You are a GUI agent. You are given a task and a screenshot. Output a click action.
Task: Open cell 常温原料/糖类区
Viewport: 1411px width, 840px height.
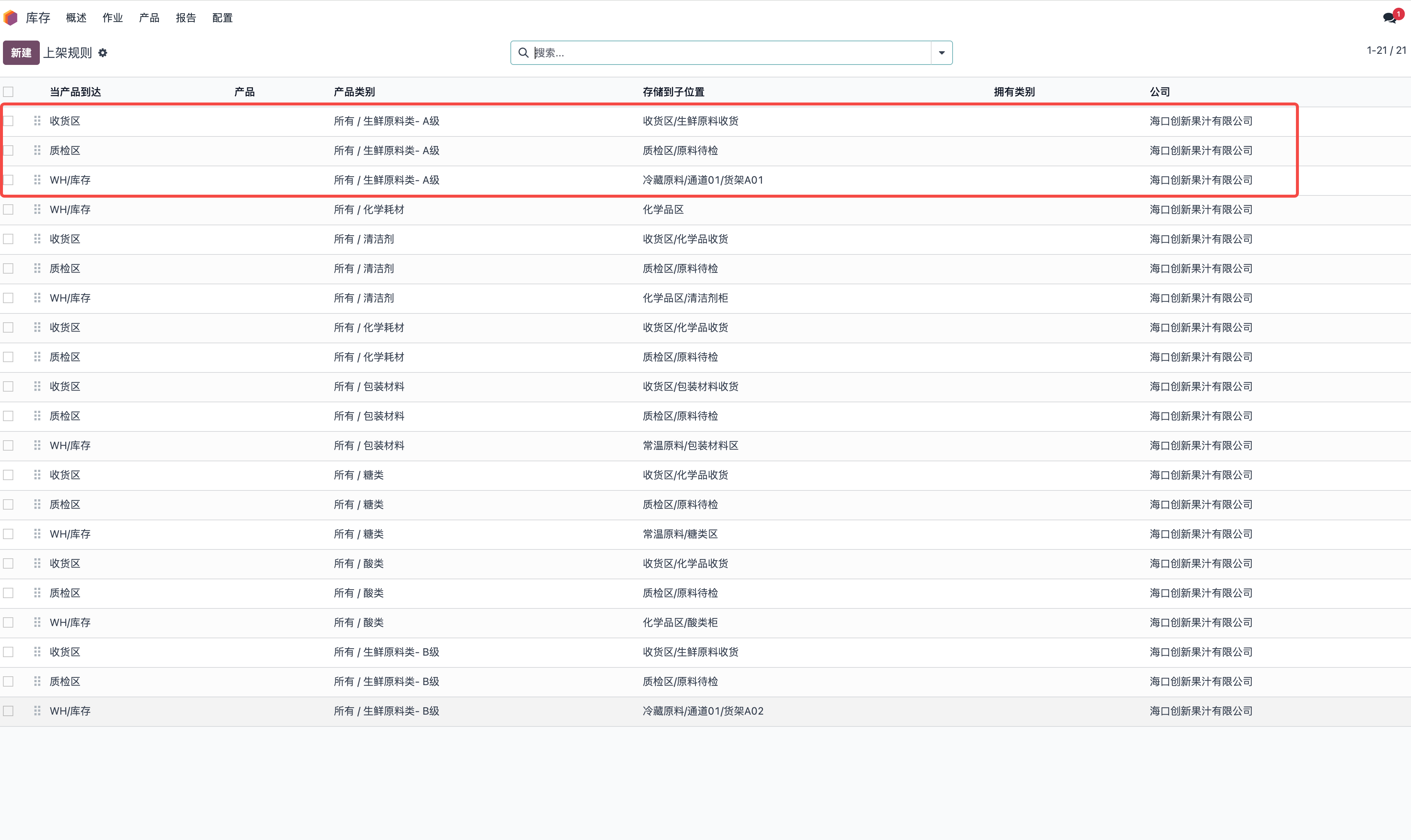(680, 534)
